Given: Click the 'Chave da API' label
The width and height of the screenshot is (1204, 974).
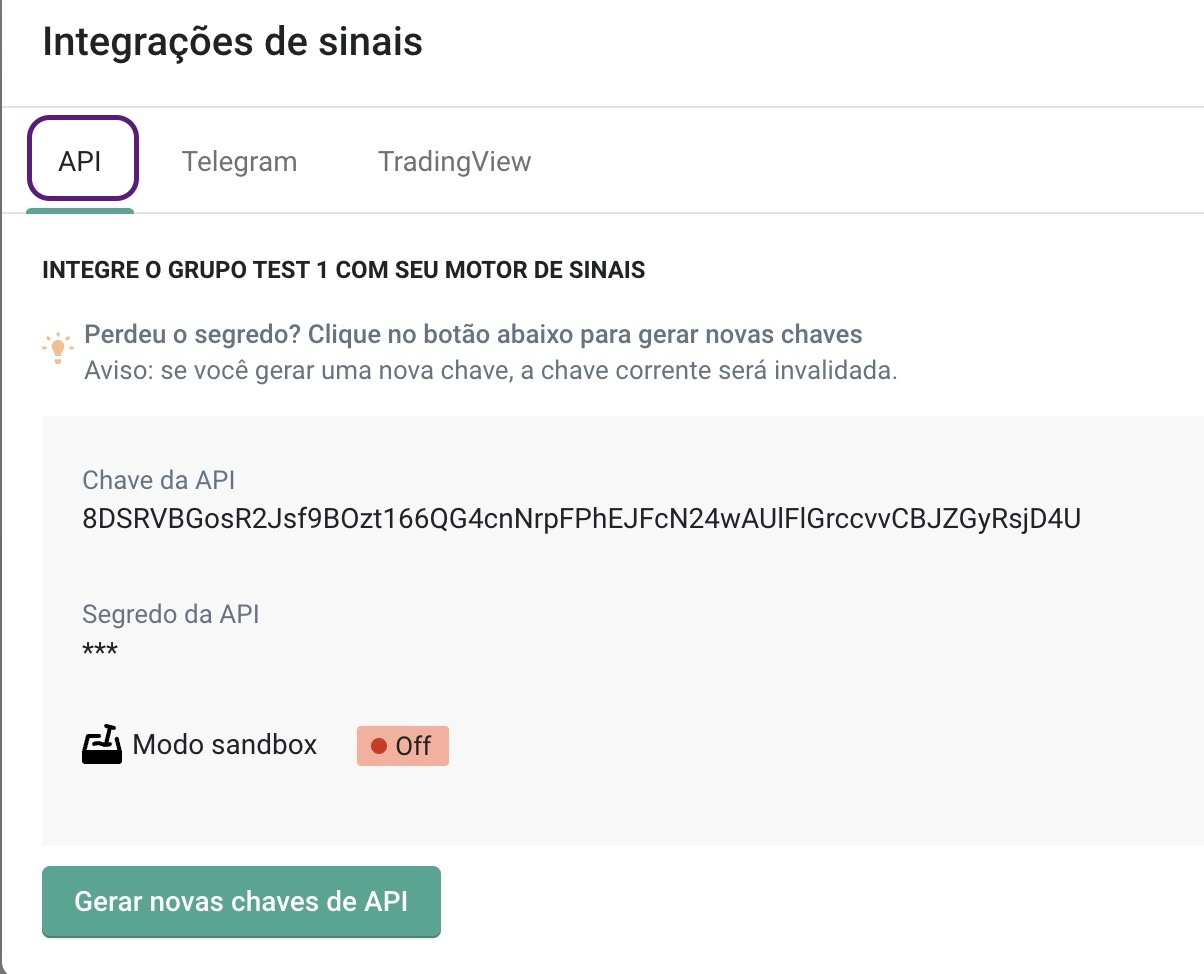Looking at the screenshot, I should tap(159, 480).
